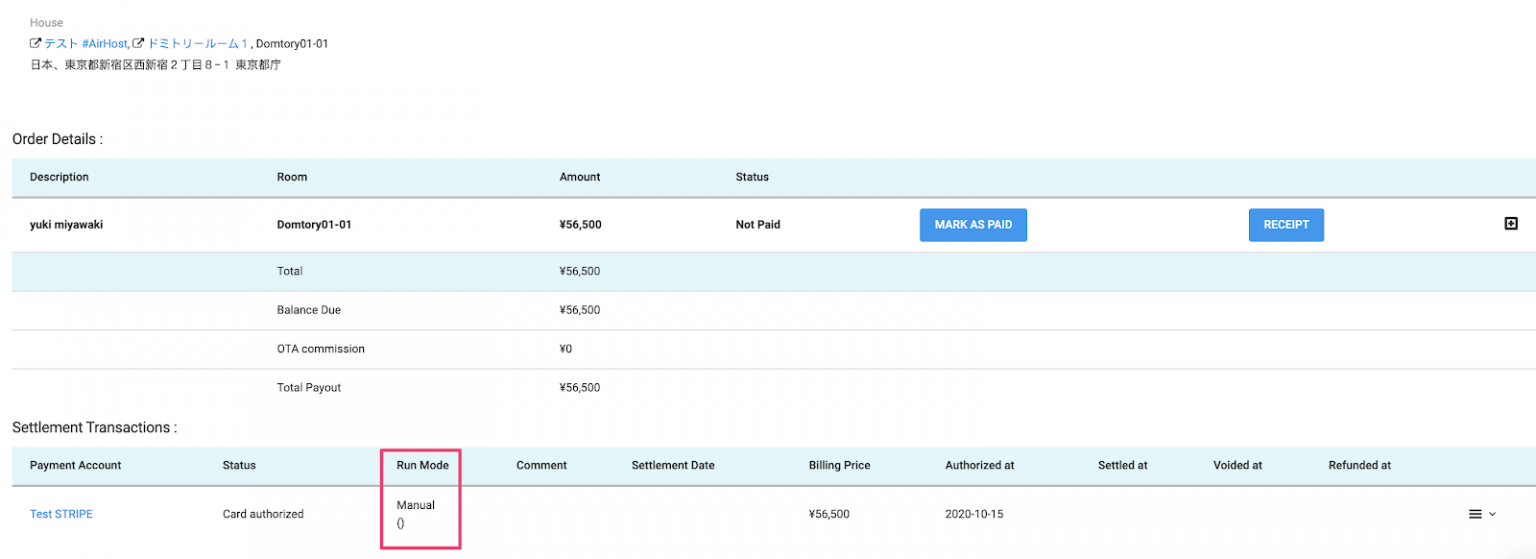
Task: Click the Card authorized status text
Action: [x=263, y=514]
